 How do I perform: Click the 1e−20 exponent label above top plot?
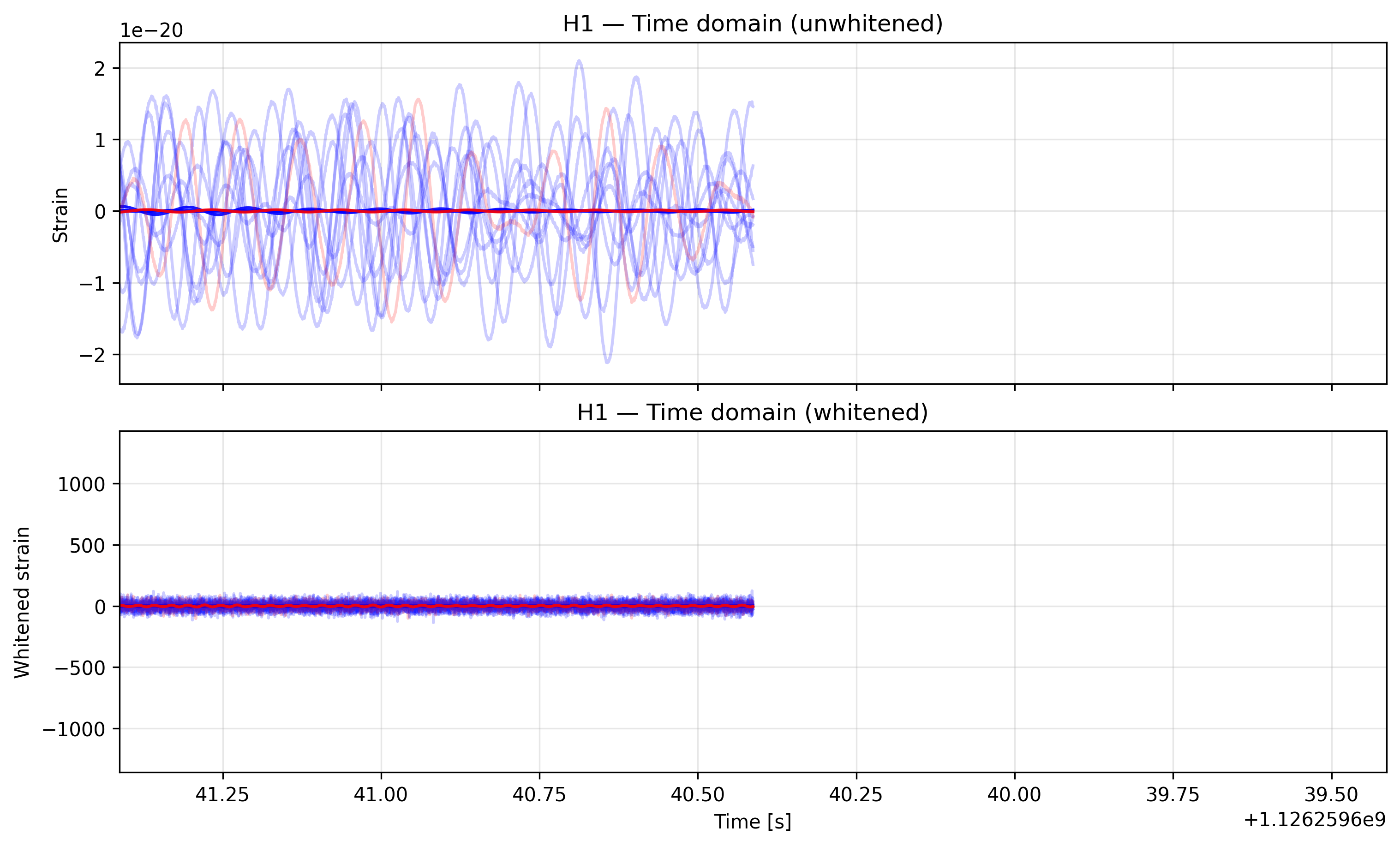point(151,31)
